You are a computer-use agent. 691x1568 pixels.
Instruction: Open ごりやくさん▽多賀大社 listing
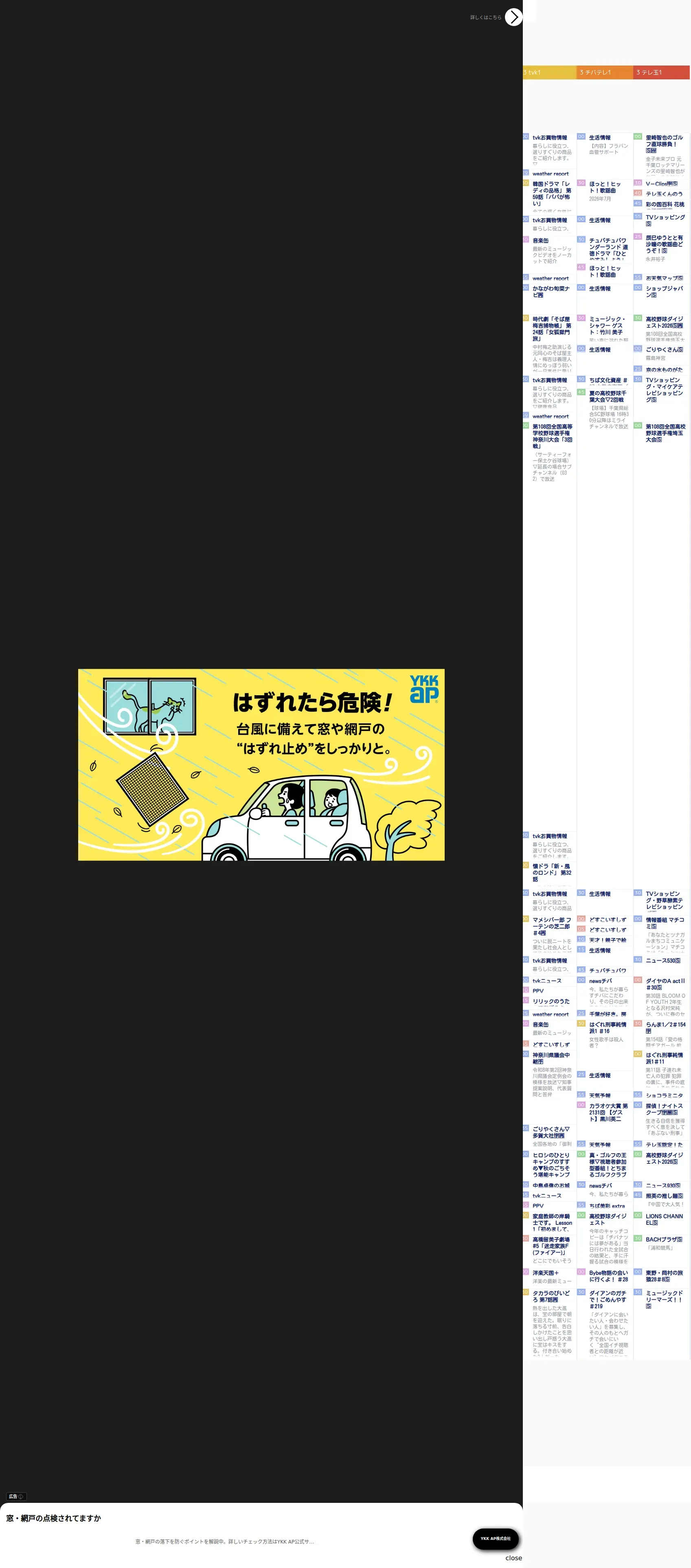(x=552, y=1132)
